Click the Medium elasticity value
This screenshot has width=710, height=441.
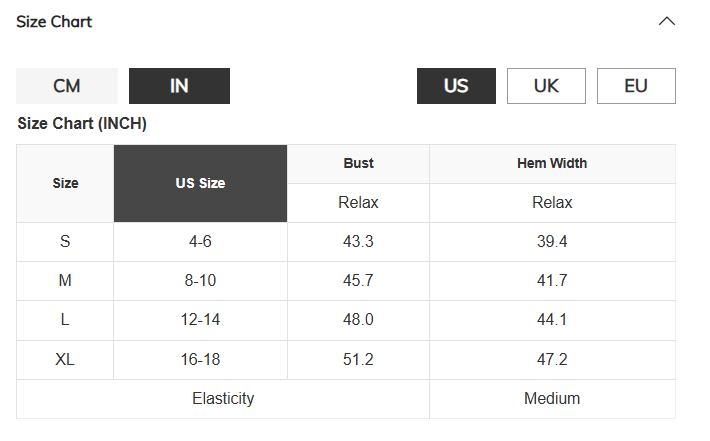(552, 399)
